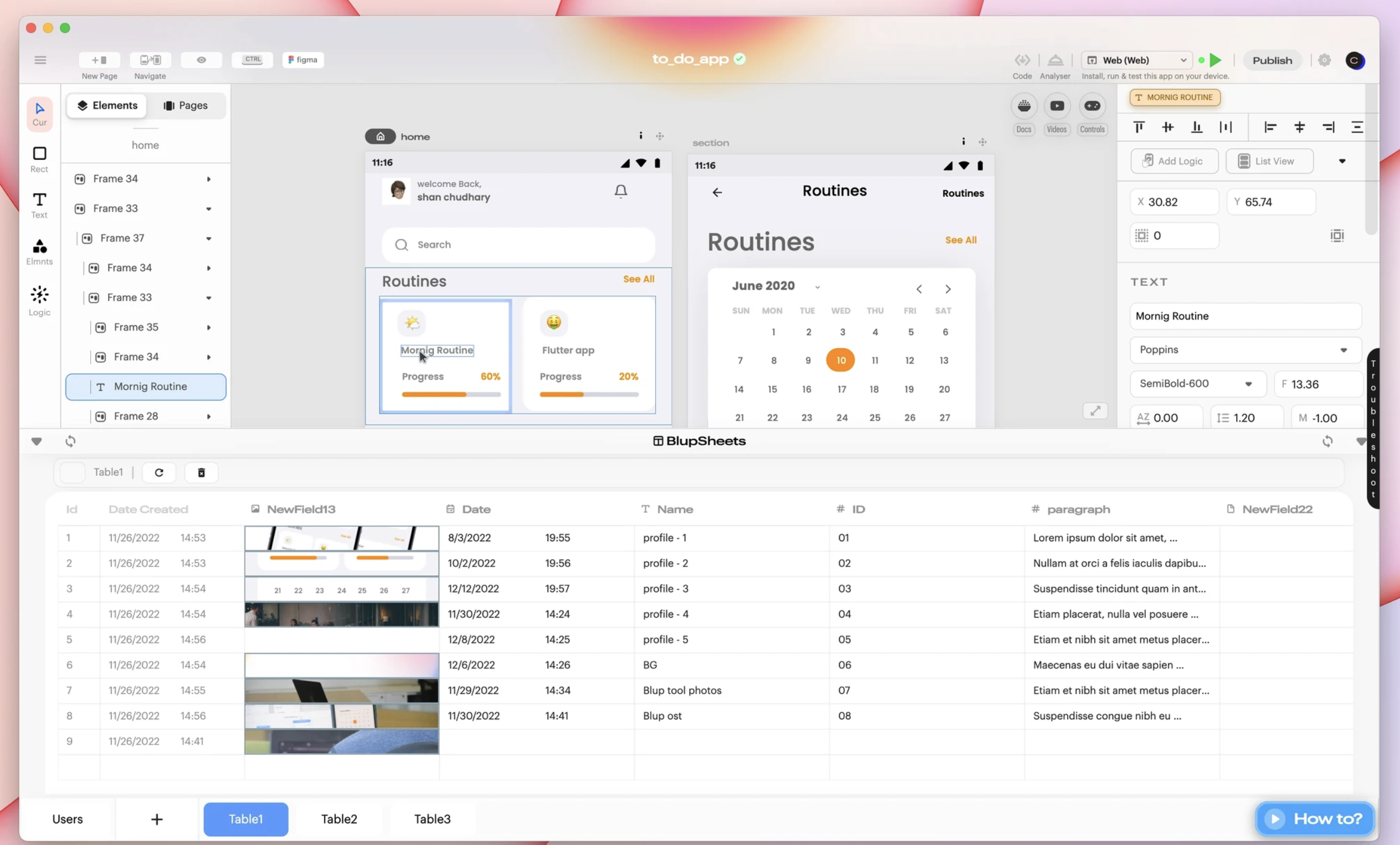Select the Text tool in sidebar
The width and height of the screenshot is (1400, 845).
click(x=39, y=204)
